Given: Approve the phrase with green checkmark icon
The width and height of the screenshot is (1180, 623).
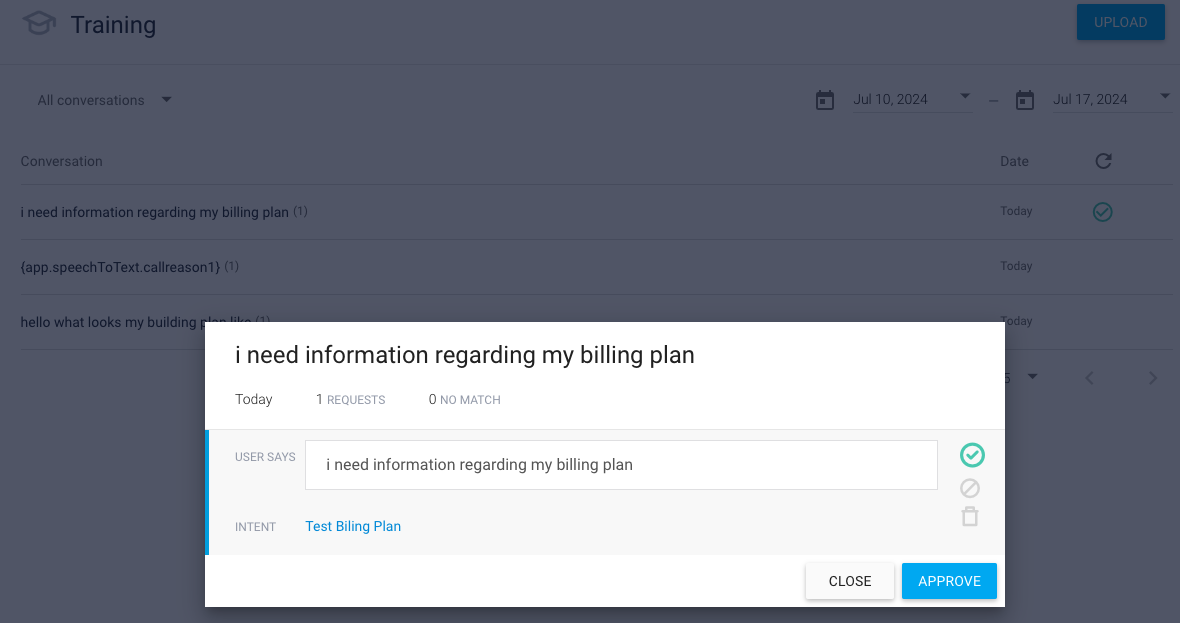Looking at the screenshot, I should pos(972,455).
